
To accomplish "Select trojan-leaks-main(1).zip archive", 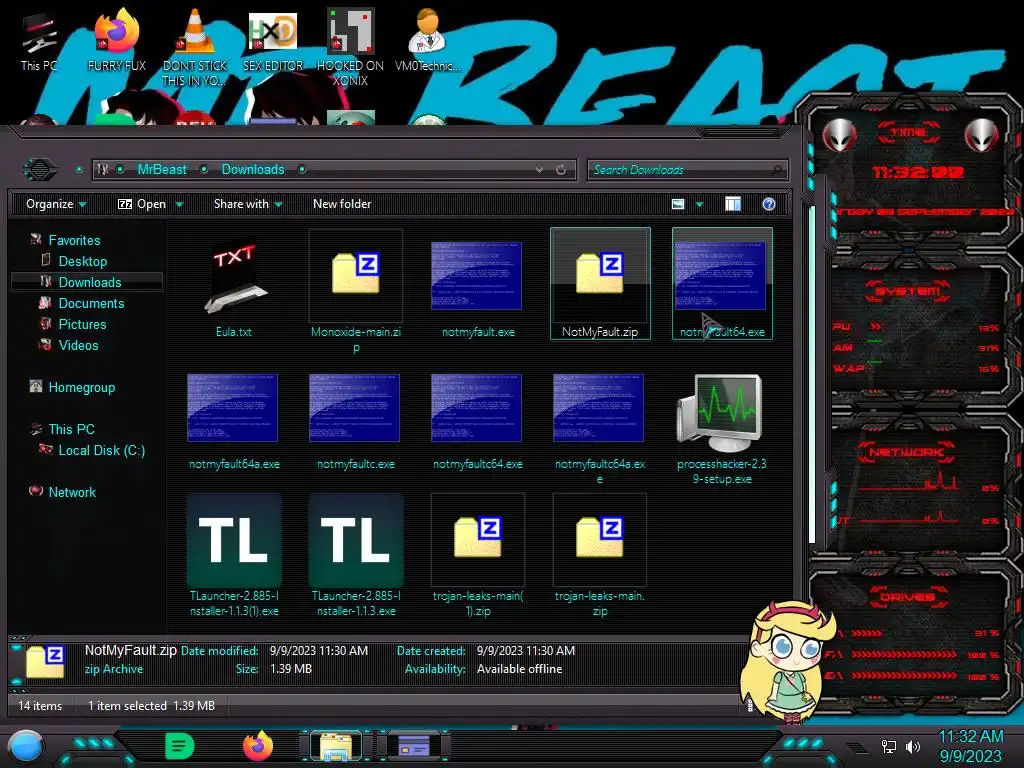I will [x=477, y=556].
